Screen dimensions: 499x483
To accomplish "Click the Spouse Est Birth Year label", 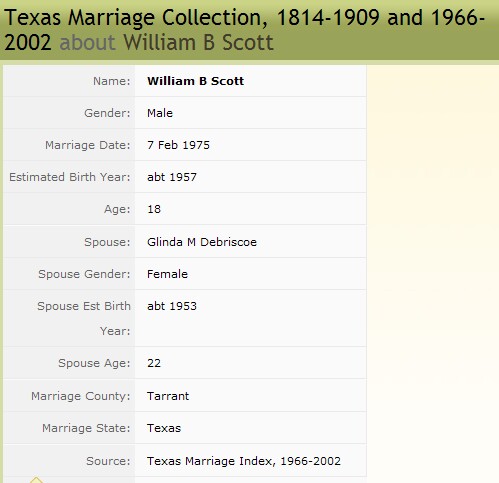I will [x=84, y=318].
